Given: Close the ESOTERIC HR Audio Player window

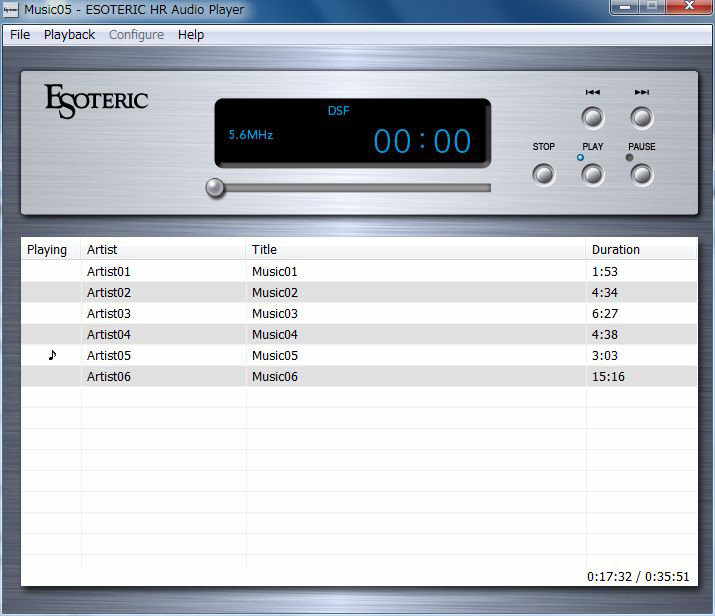Looking at the screenshot, I should point(689,6).
